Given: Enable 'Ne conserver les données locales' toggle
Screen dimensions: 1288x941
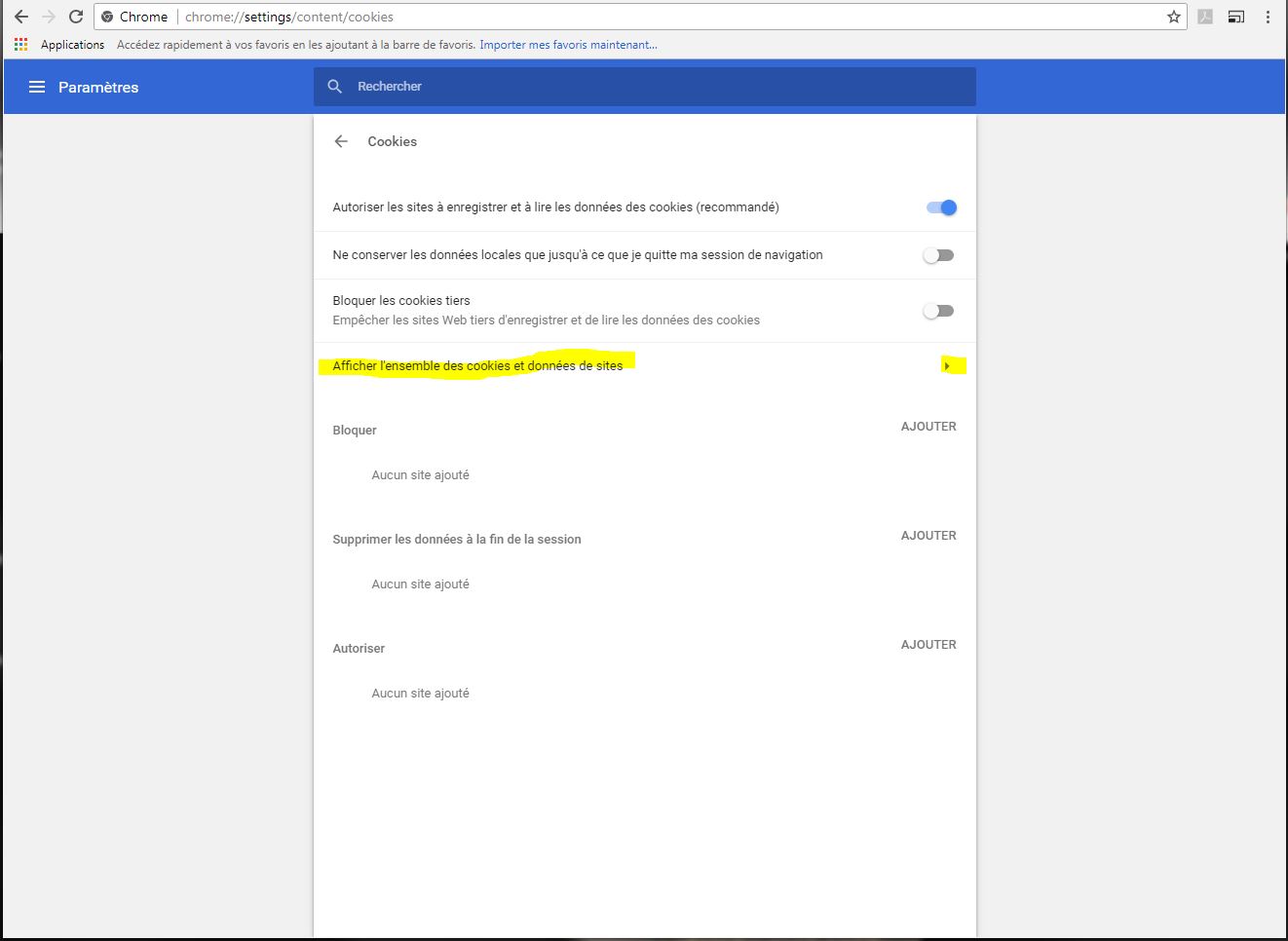Looking at the screenshot, I should coord(939,255).
